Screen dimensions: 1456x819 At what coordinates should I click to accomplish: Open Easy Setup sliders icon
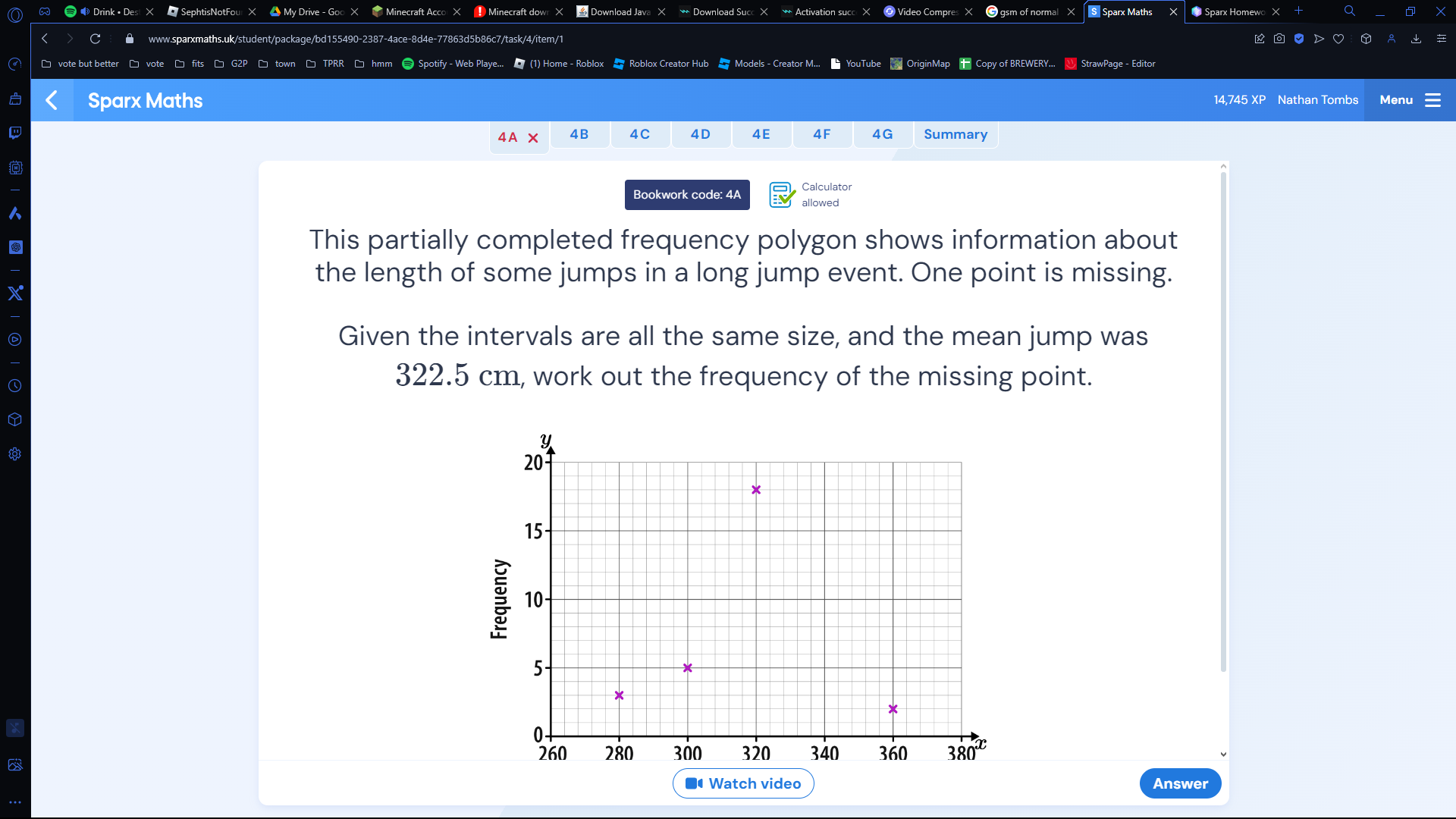click(1442, 39)
